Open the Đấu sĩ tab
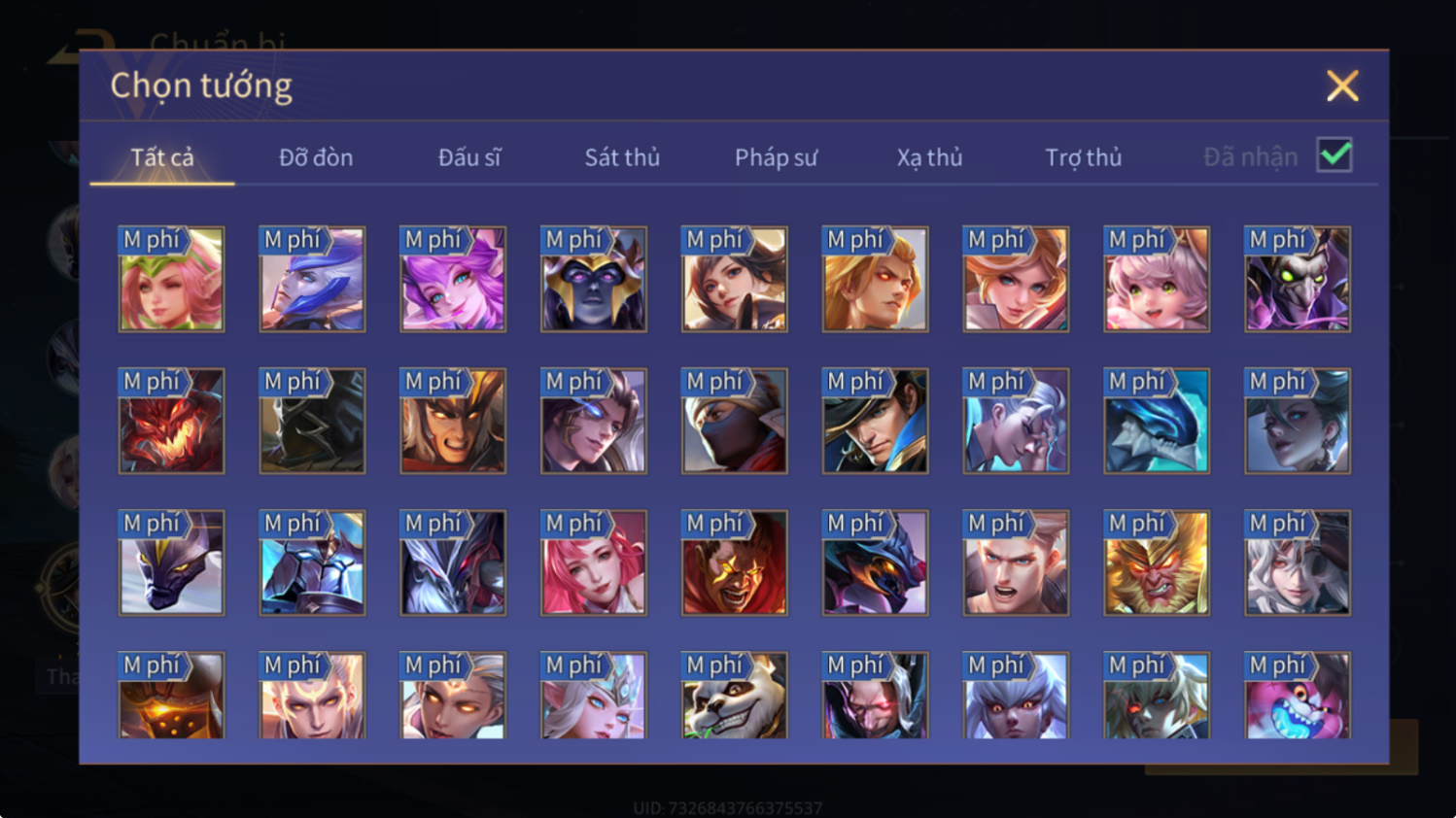This screenshot has height=818, width=1456. tap(469, 157)
